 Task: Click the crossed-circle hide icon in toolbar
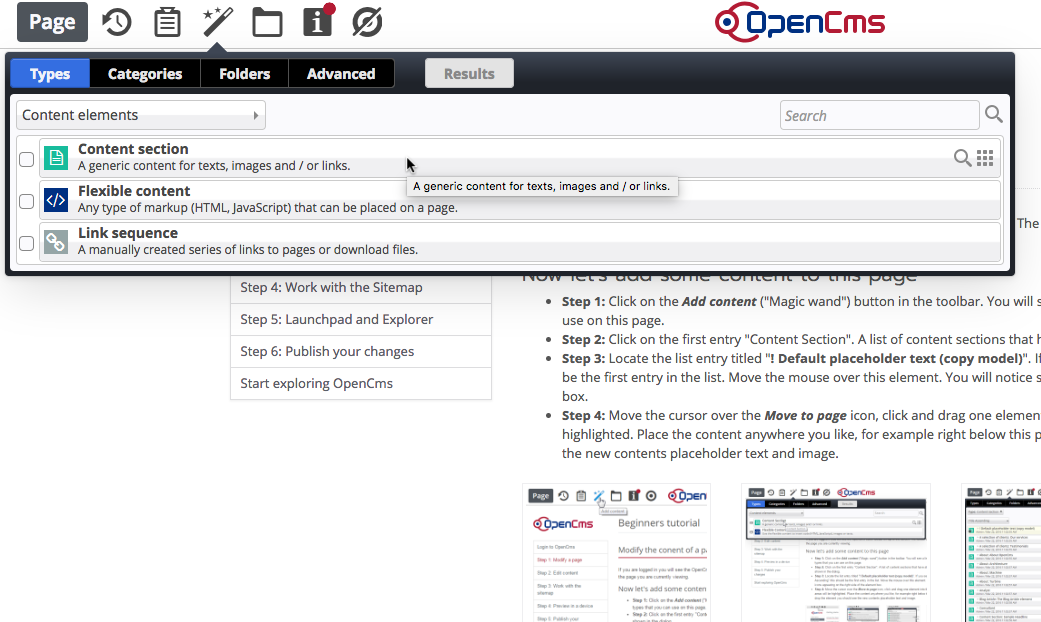click(x=368, y=22)
